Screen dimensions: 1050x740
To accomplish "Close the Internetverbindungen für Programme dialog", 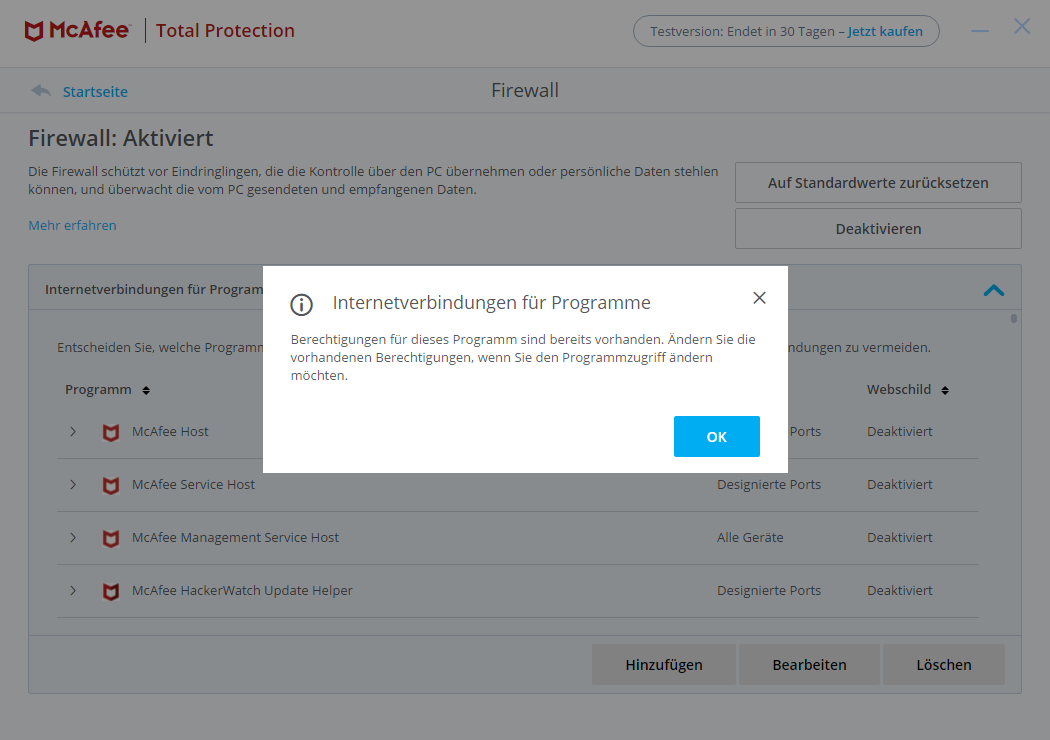I will (759, 298).
